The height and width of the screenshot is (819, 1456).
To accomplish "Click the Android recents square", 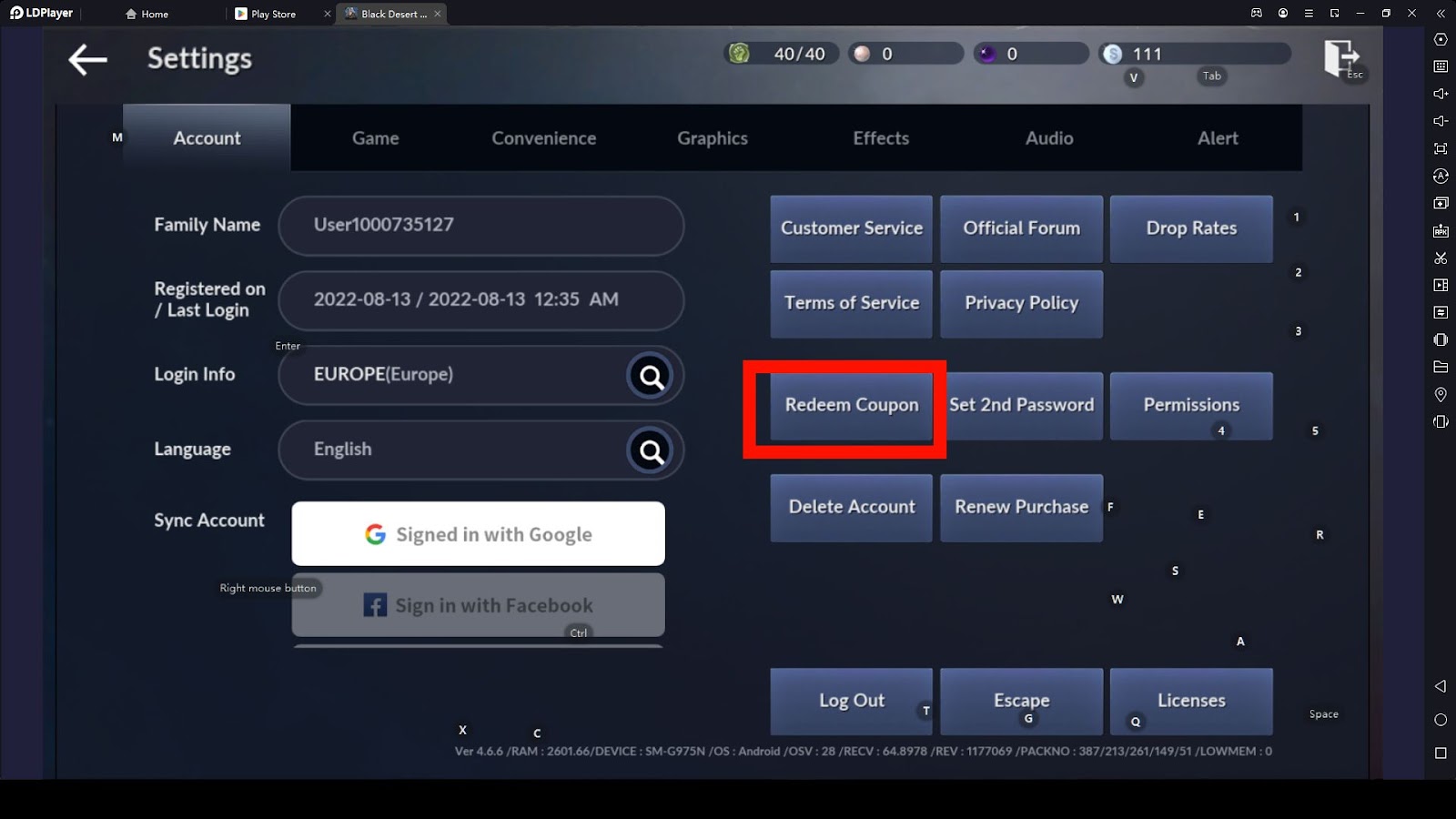I will tap(1441, 753).
